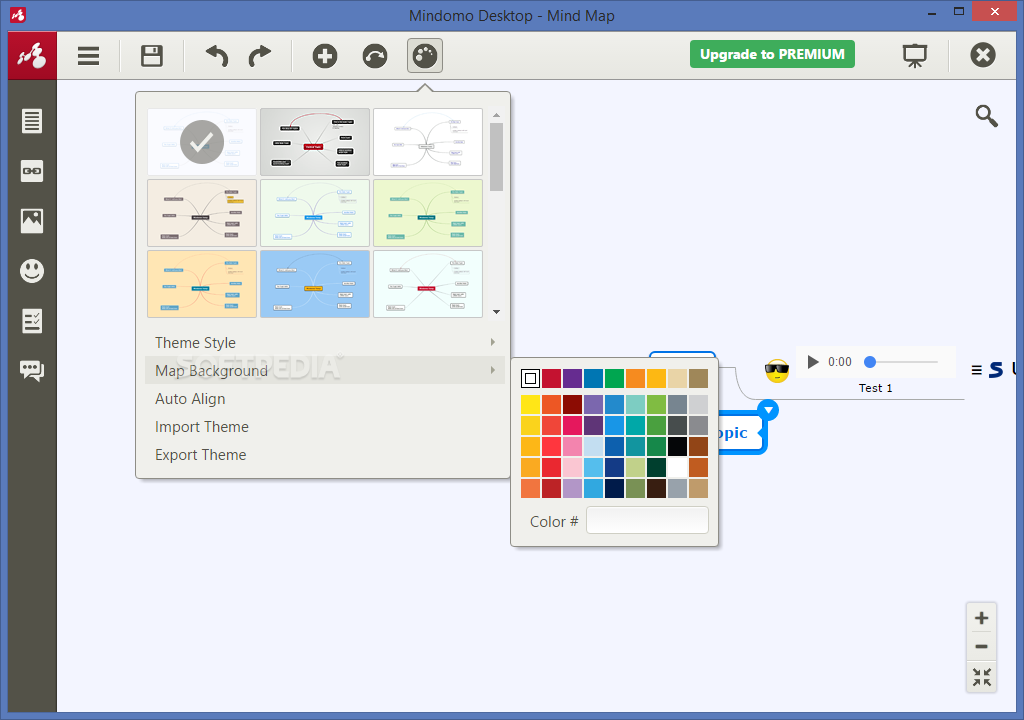Pick the black color swatch
This screenshot has height=720, width=1024.
pos(677,446)
